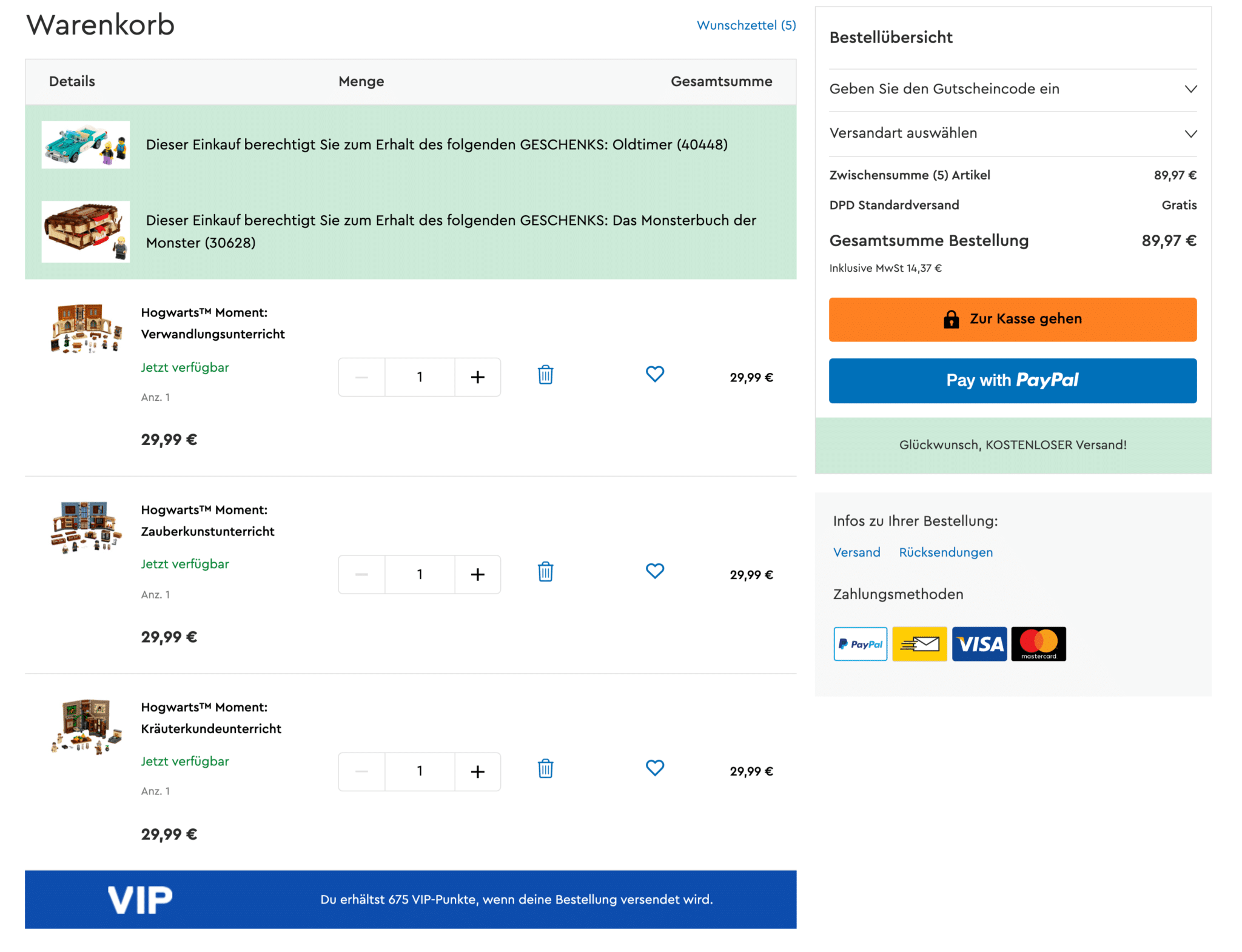Viewport: 1242px width, 952px height.
Task: Click the Gesamtsumme column header
Action: coord(722,81)
